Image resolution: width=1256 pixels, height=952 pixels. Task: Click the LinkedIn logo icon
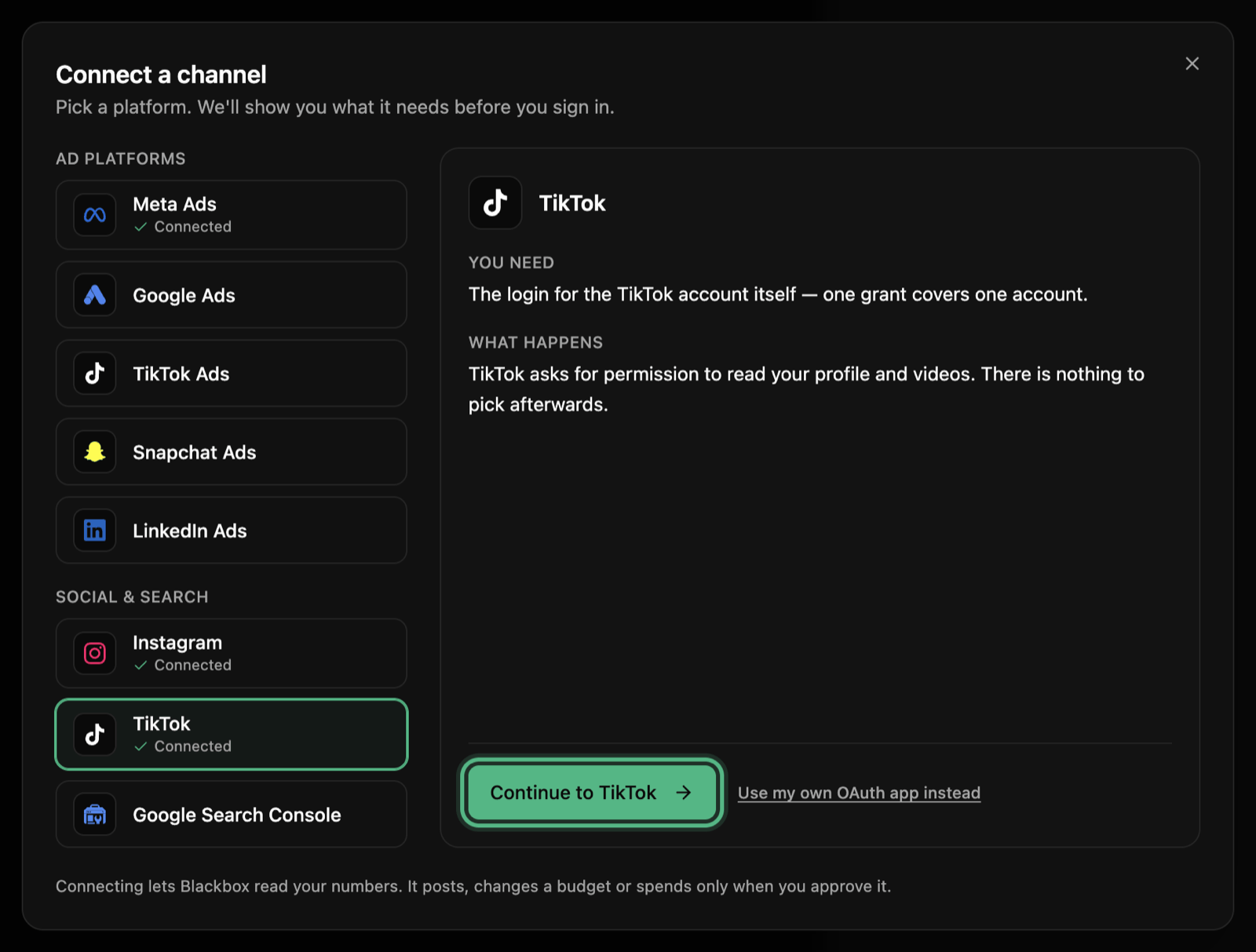[95, 531]
